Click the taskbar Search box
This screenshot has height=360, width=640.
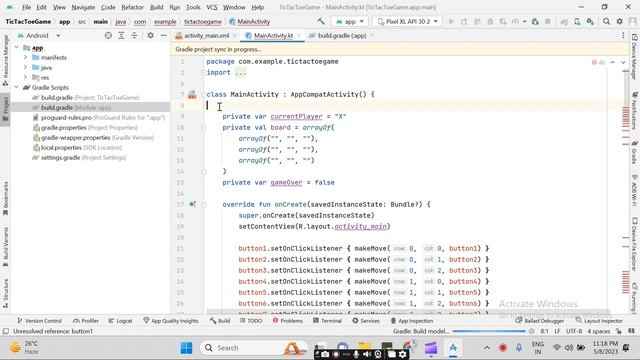pos(253,348)
